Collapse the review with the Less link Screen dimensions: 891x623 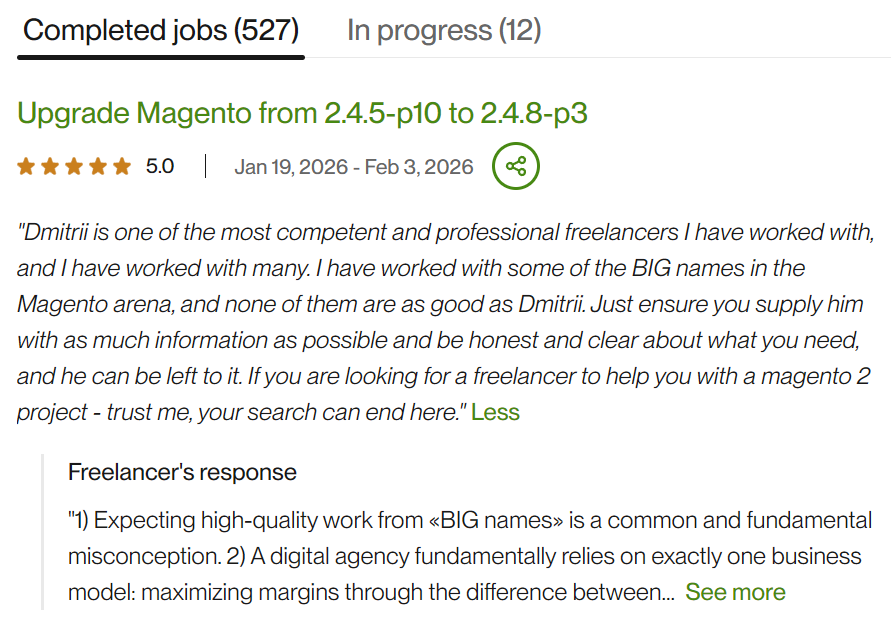click(x=495, y=412)
